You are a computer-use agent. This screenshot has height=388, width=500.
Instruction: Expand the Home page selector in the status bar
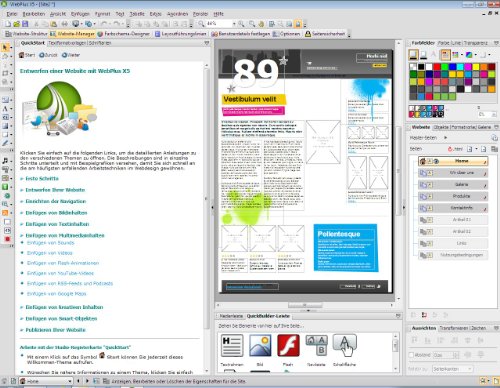[x=70, y=381]
